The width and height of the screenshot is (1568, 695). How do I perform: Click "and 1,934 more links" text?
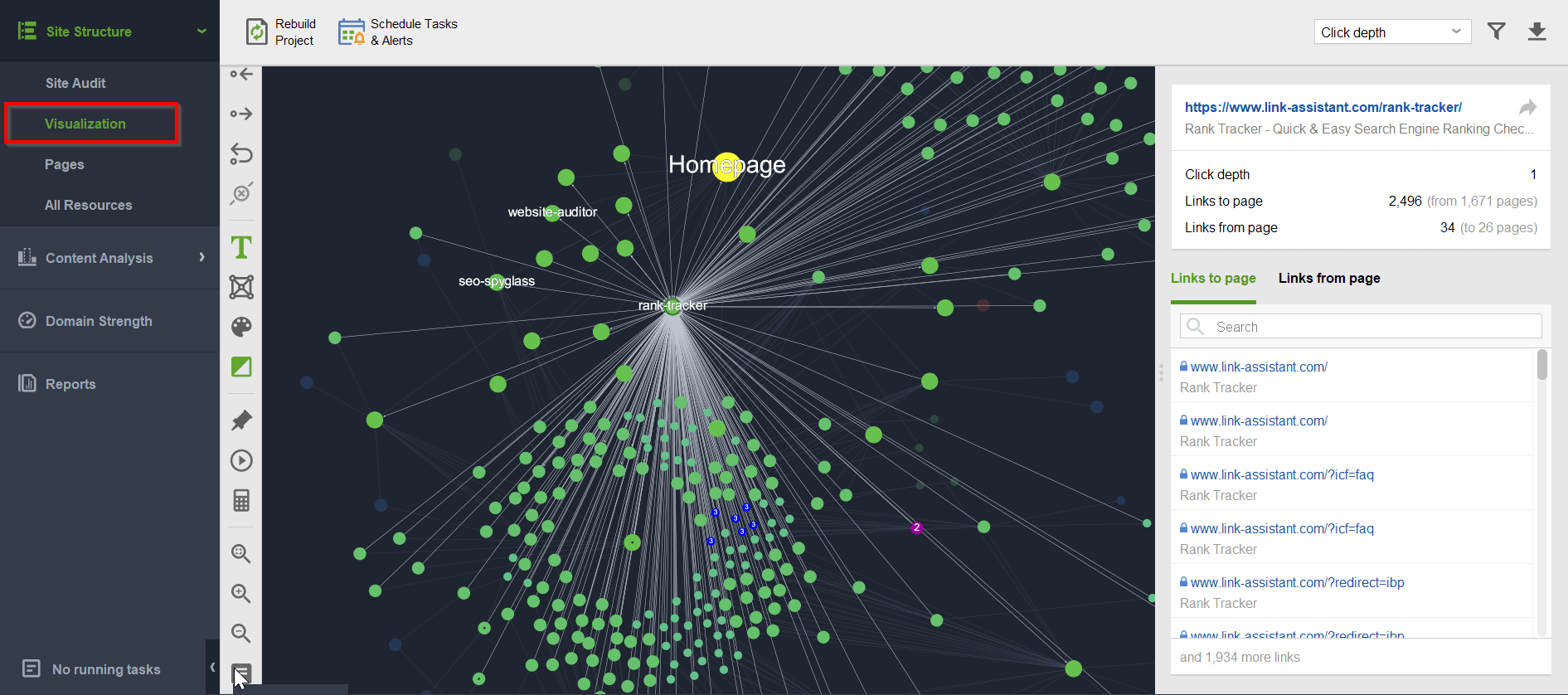[1240, 657]
